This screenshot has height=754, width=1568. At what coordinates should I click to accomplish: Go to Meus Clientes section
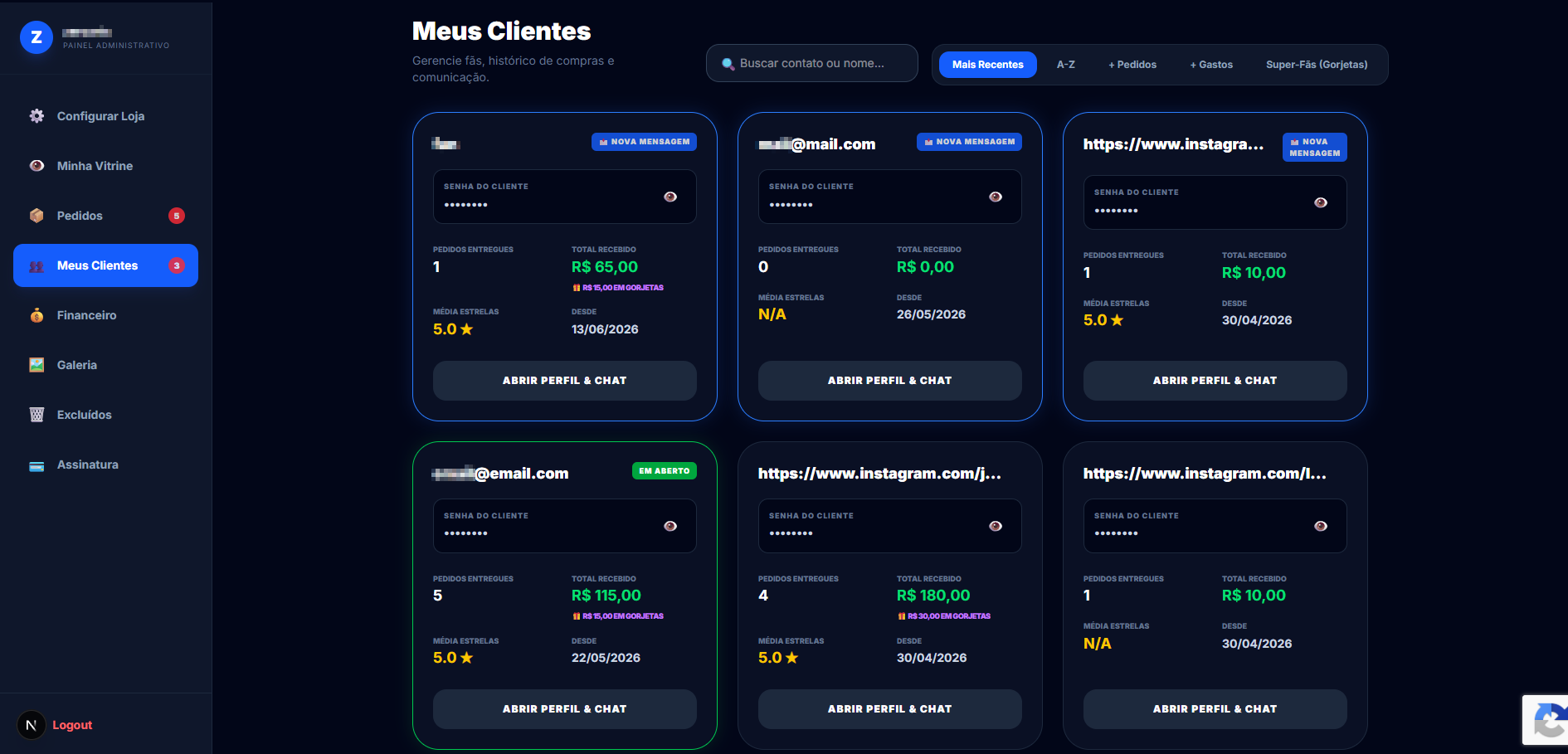[105, 265]
